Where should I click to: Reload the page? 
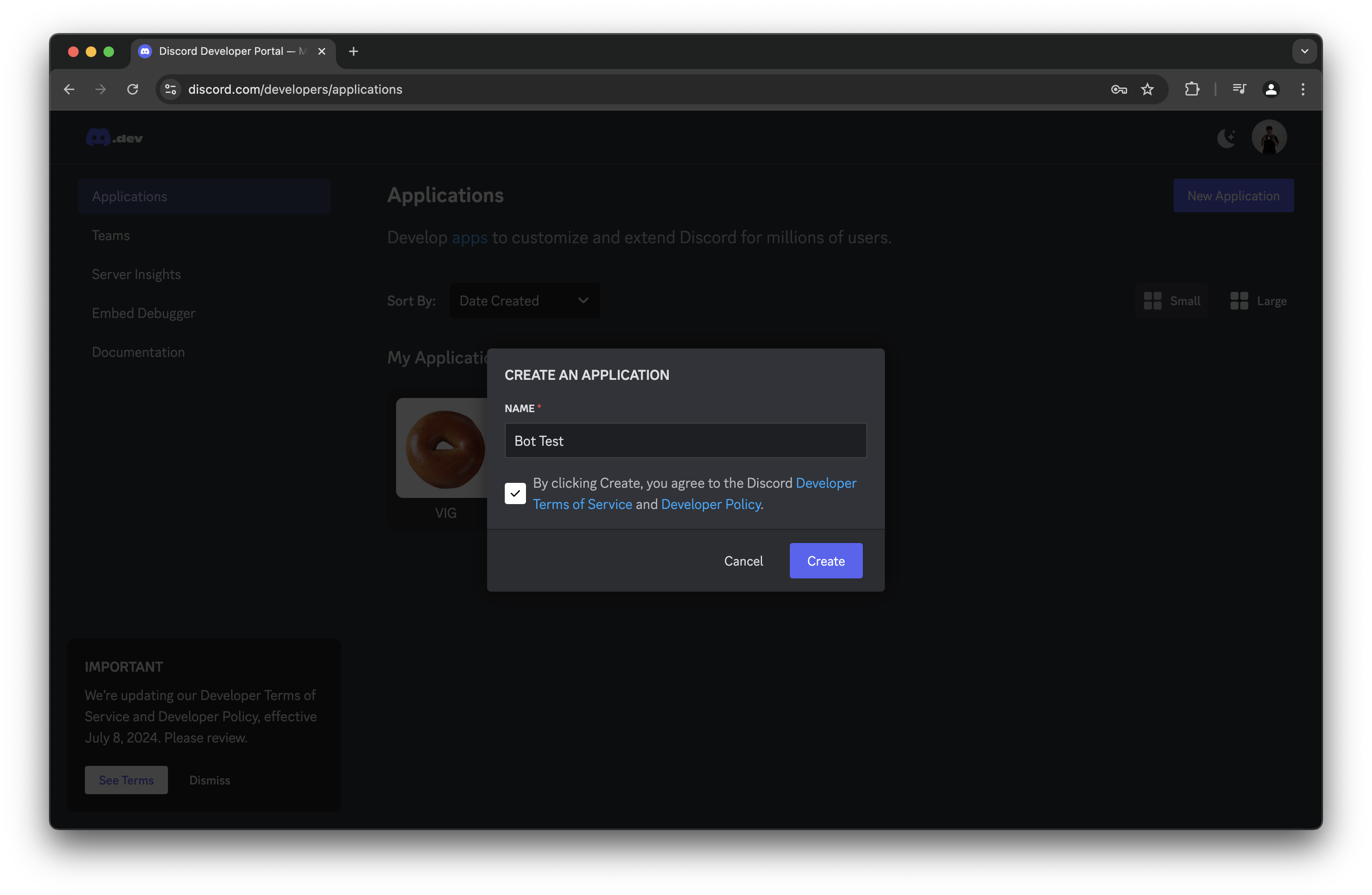[133, 89]
